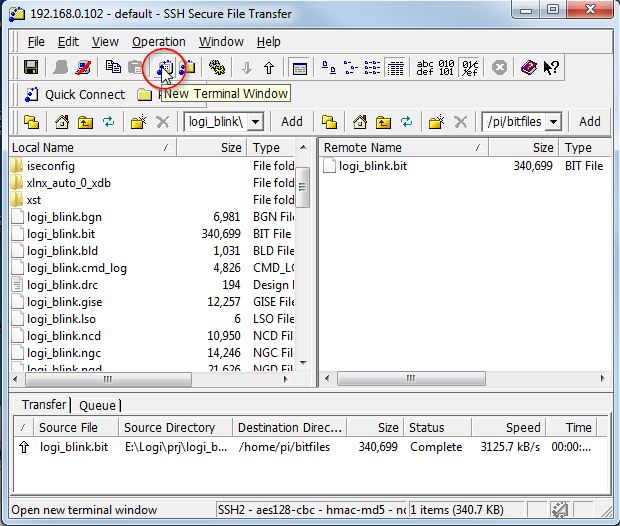Click local pane horizontal scrollbar thumb
This screenshot has height=526, width=620.
coord(108,379)
